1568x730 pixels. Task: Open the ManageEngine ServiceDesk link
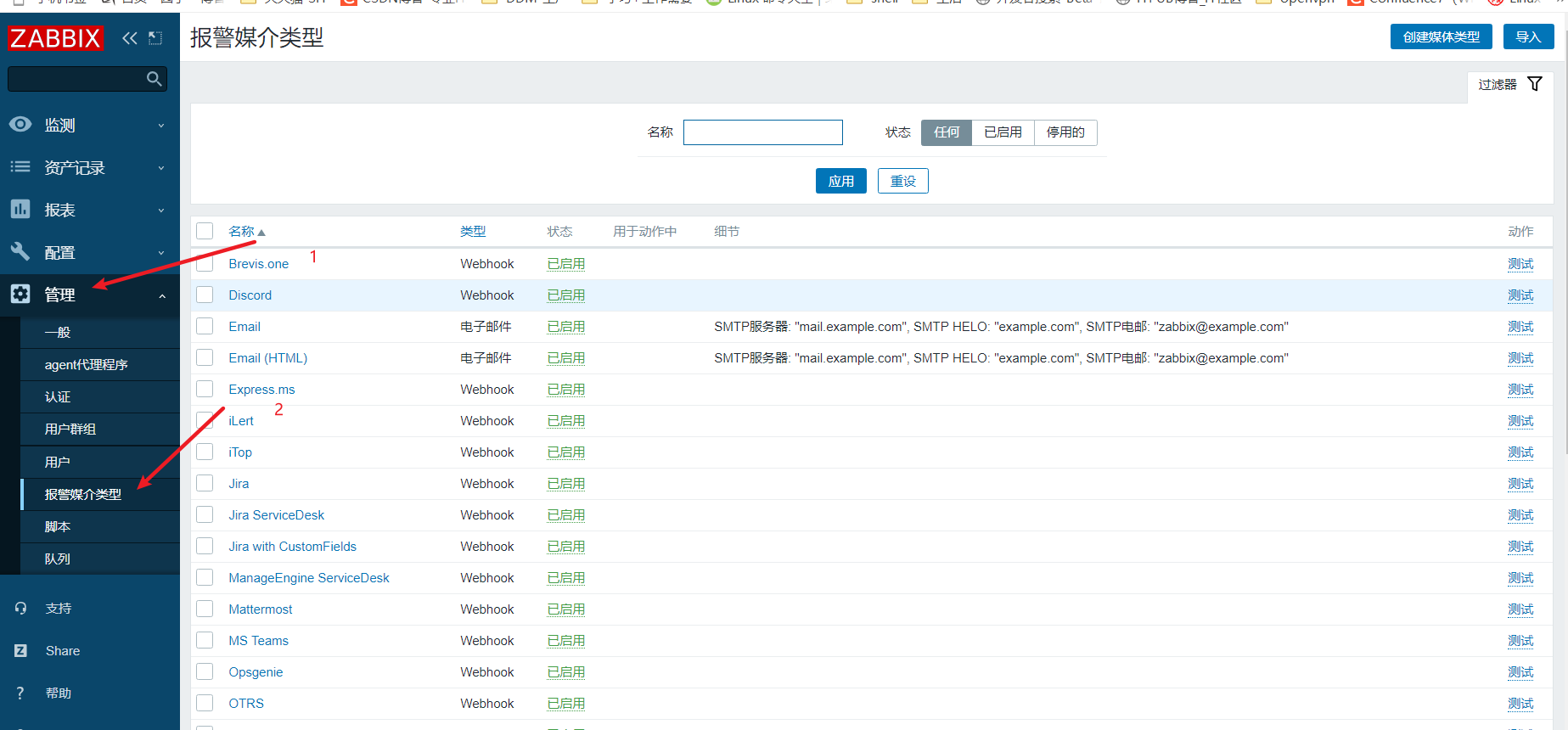pyautogui.click(x=308, y=578)
